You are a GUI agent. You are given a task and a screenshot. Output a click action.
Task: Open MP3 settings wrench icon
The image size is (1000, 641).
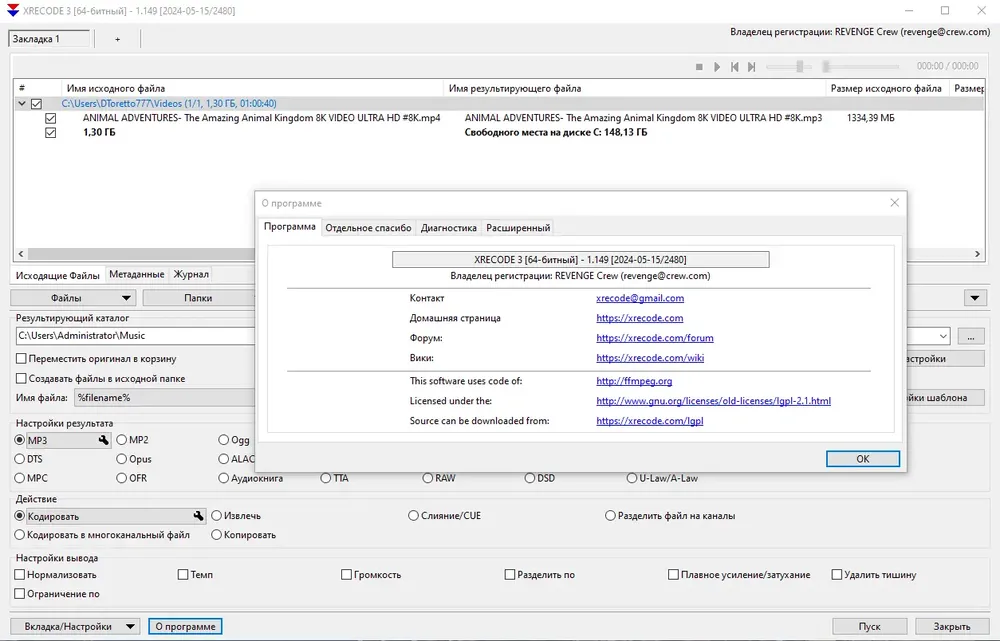(x=103, y=440)
